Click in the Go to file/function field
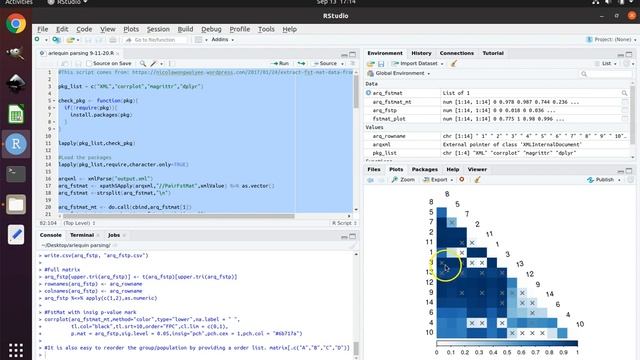 pos(155,40)
